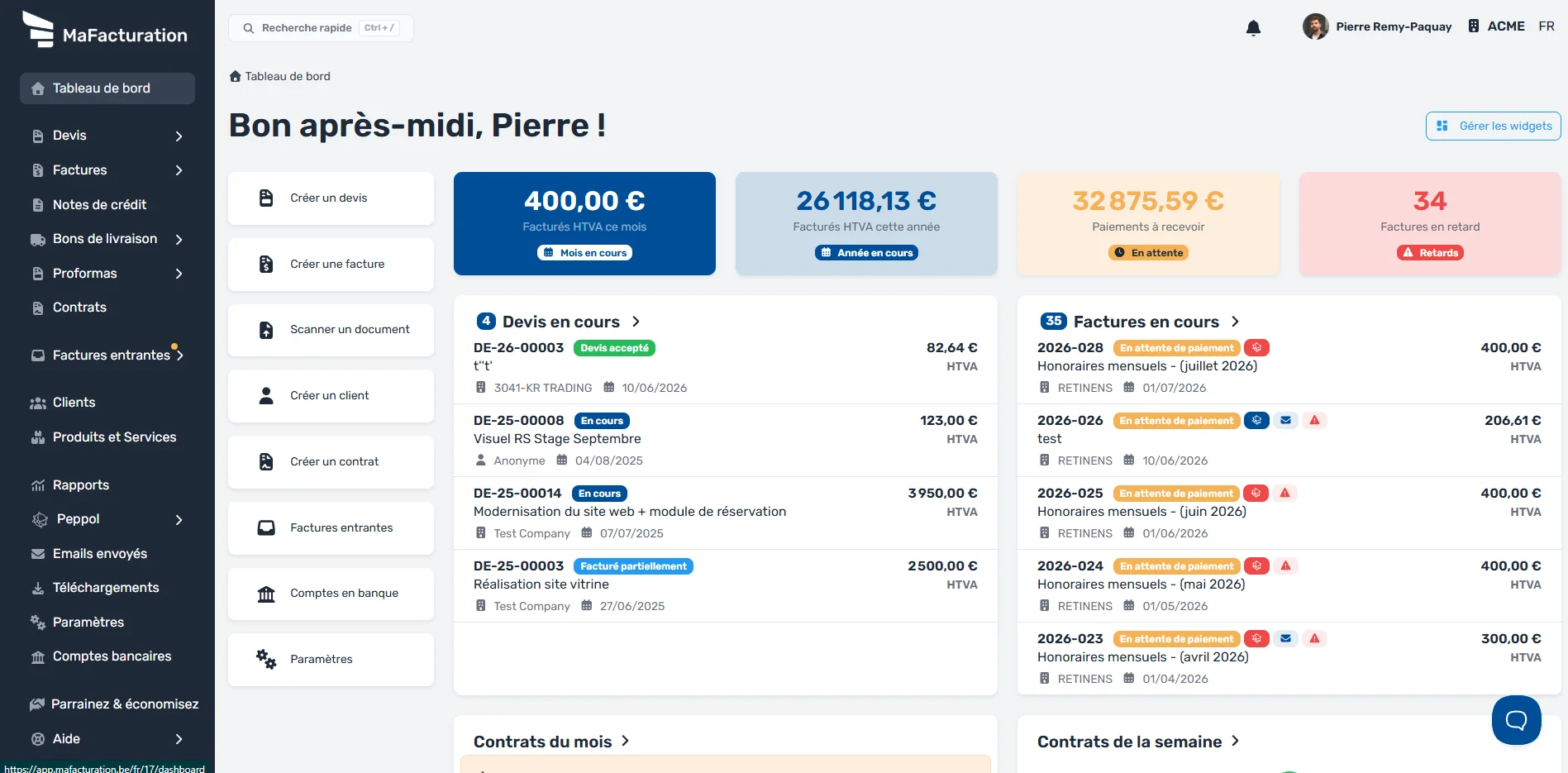Screen dimensions: 1568x773
Task: Click the red Peppol icon on invoice 2026-023
Action: (x=1256, y=639)
